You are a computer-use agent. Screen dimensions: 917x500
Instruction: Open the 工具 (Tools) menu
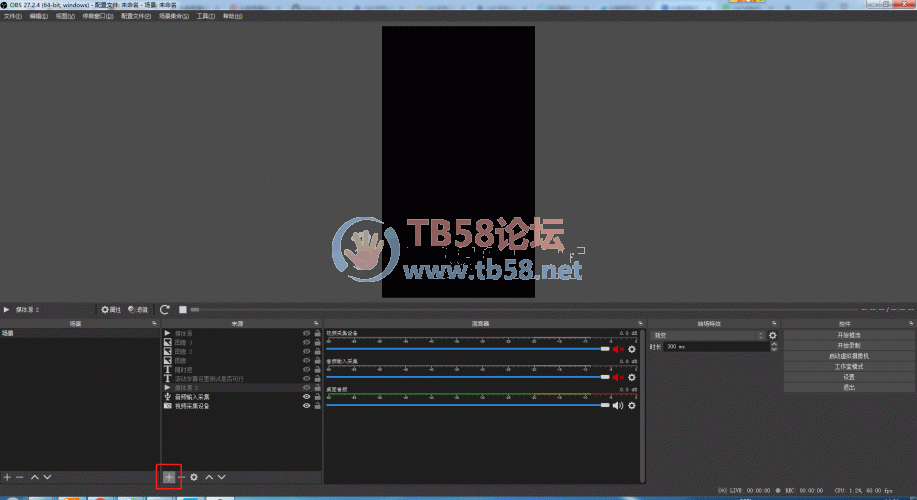coord(205,16)
